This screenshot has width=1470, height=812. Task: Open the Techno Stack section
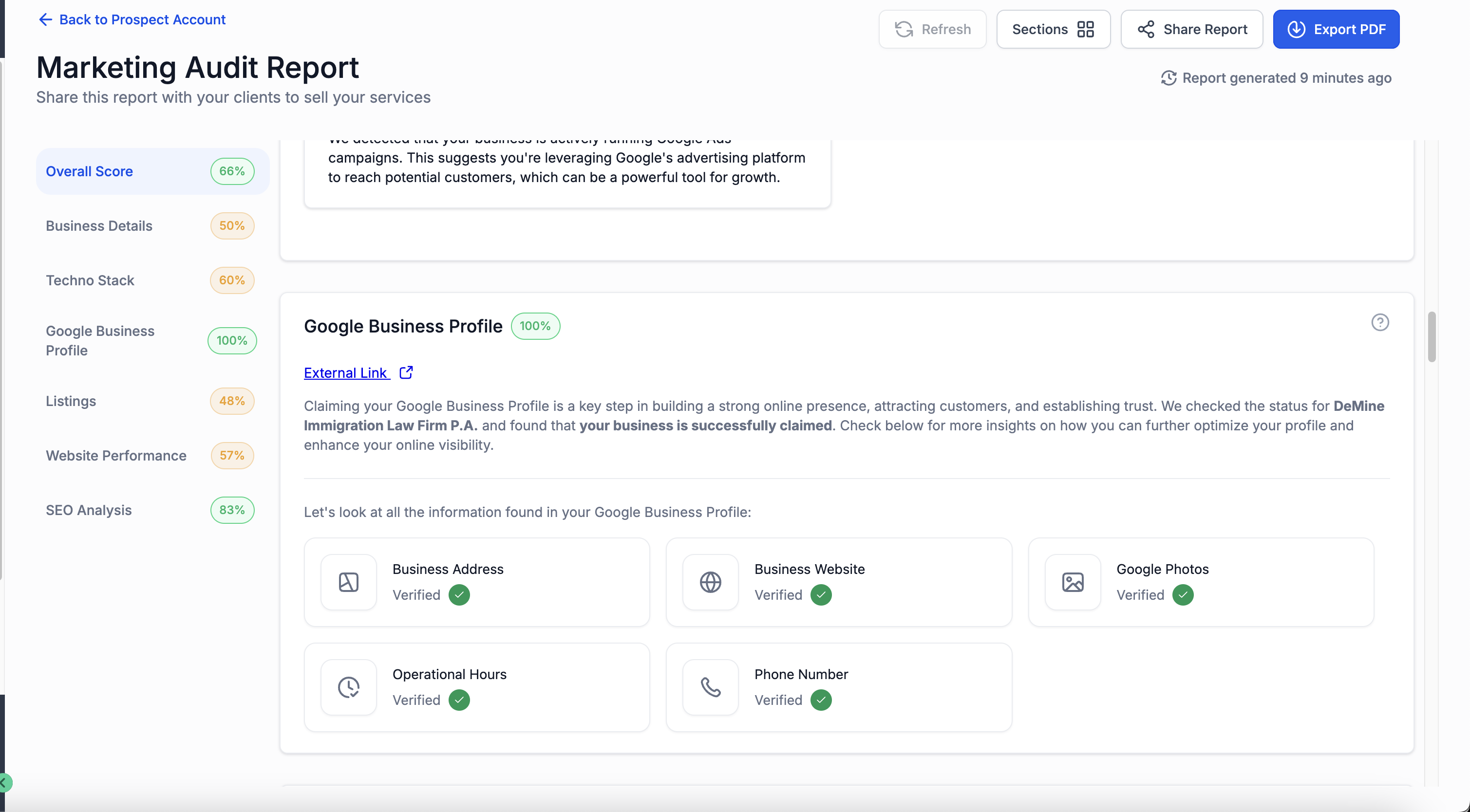click(x=90, y=280)
